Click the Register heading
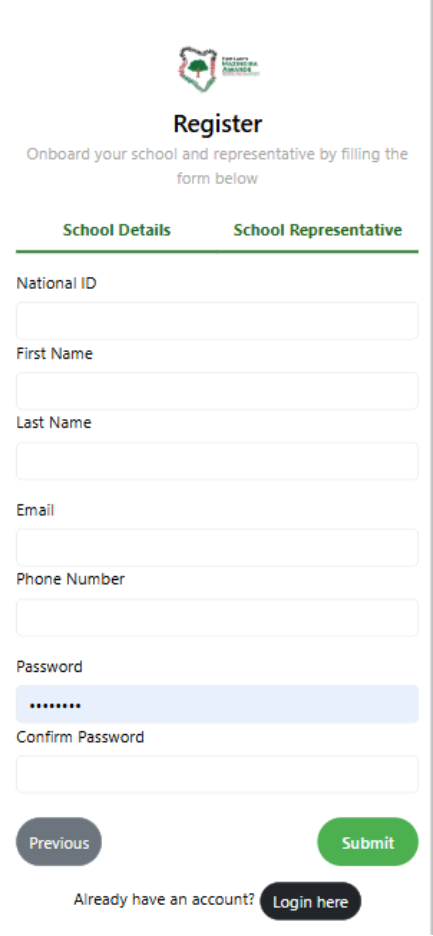 click(217, 124)
